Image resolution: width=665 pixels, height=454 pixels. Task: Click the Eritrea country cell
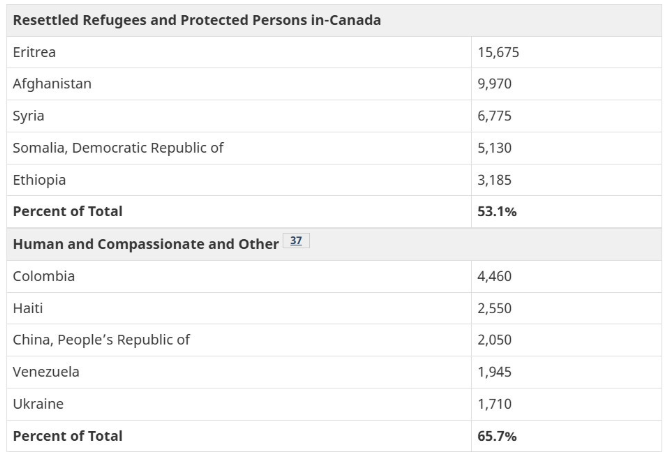34,52
